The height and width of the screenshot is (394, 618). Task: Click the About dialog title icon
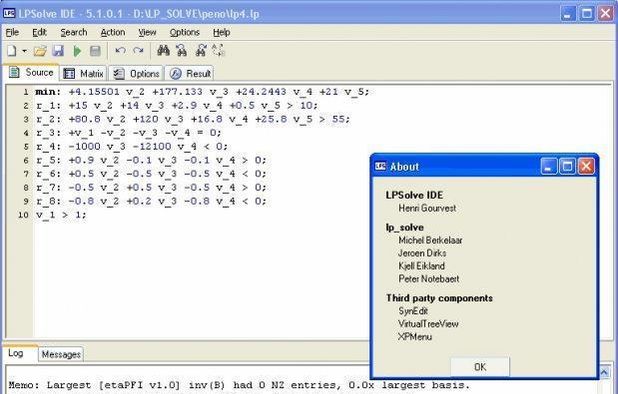(x=380, y=166)
